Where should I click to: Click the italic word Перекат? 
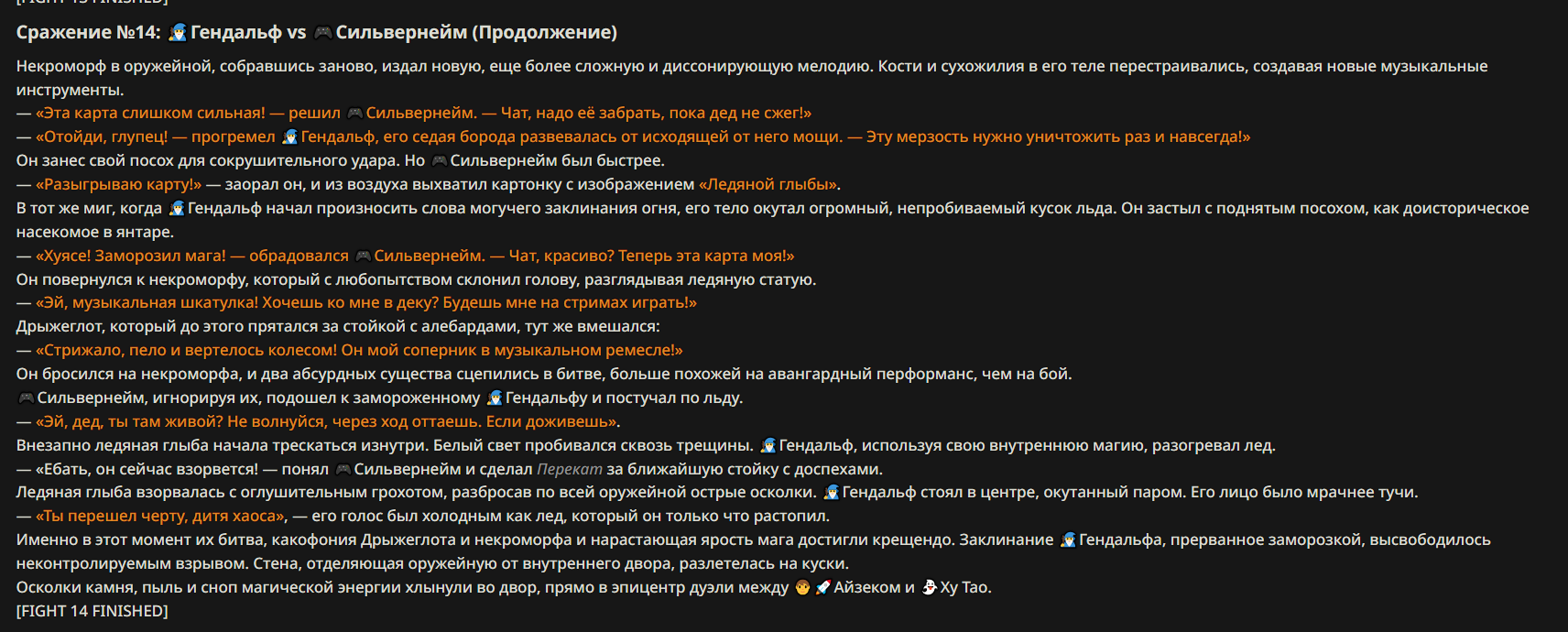(570, 469)
